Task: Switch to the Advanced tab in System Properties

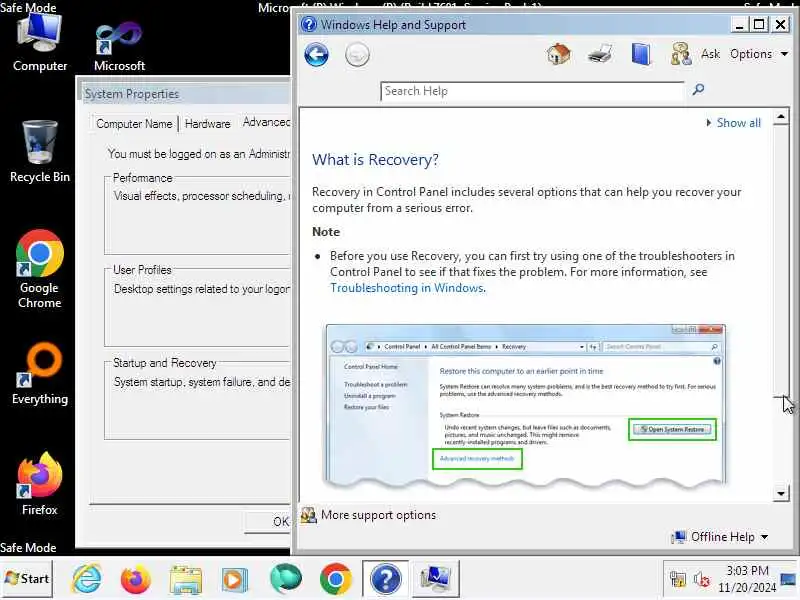Action: pos(266,122)
